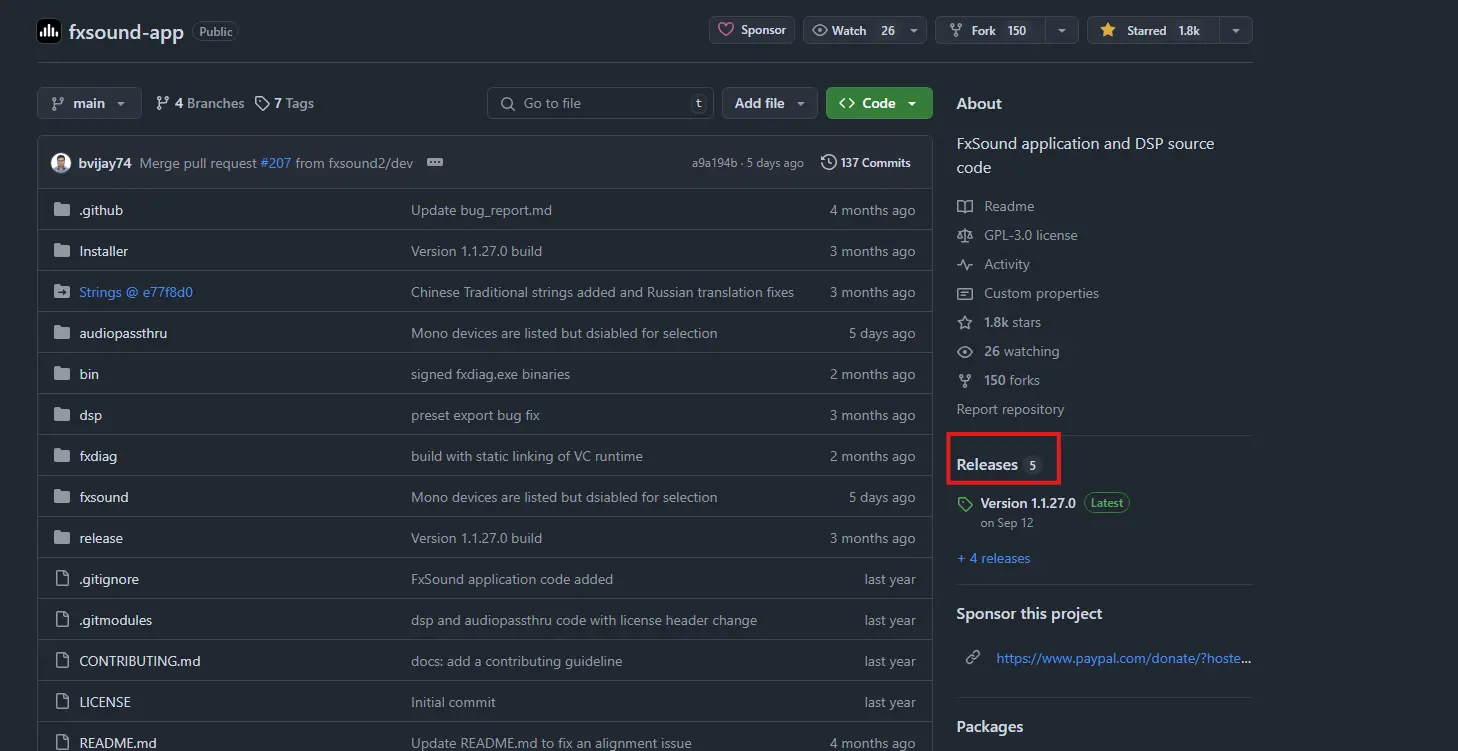Open 'Update bug_report.md' commit message
Image resolution: width=1458 pixels, height=751 pixels.
tap(481, 210)
